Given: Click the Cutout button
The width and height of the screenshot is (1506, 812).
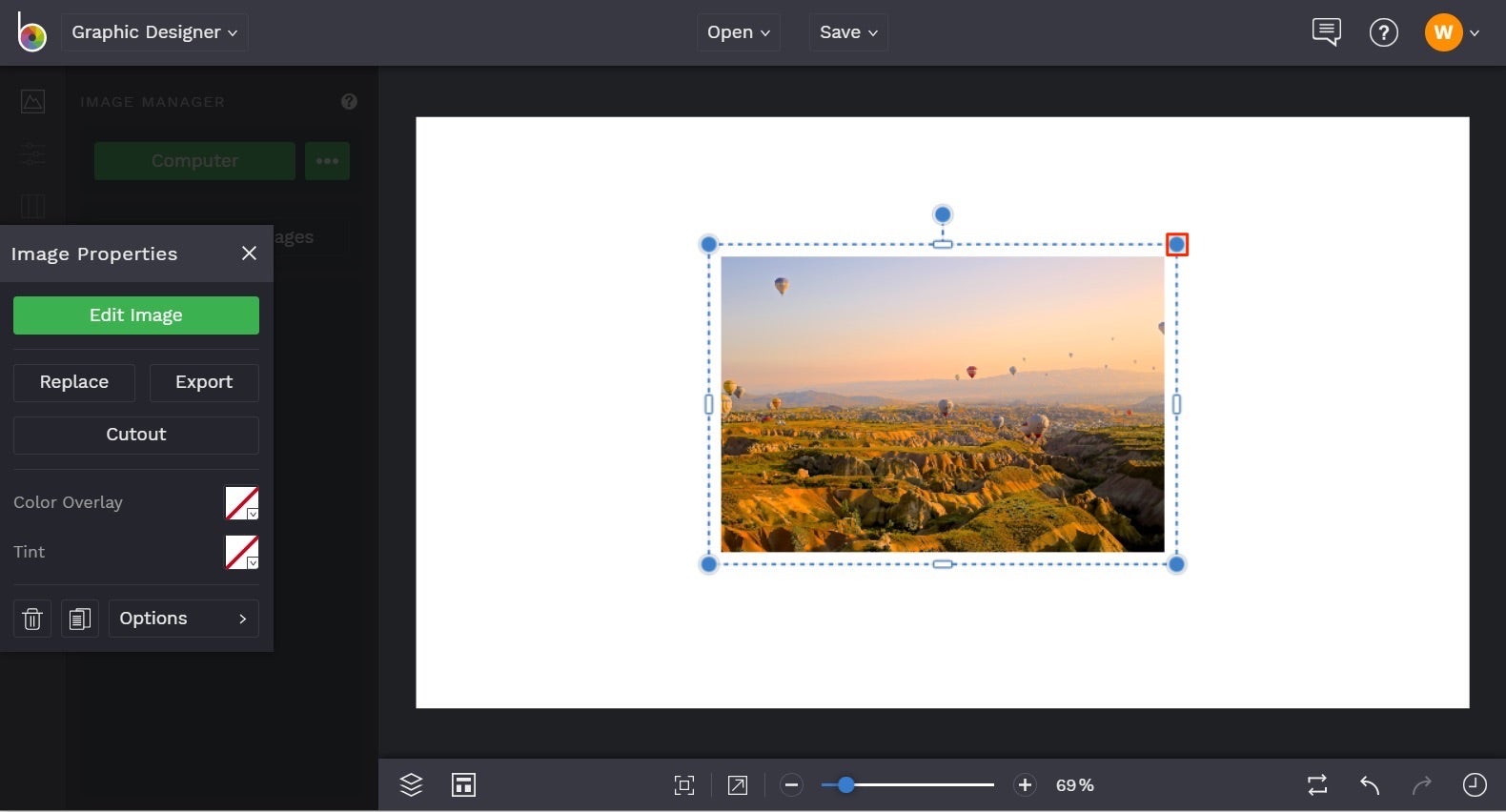Looking at the screenshot, I should pos(136,435).
